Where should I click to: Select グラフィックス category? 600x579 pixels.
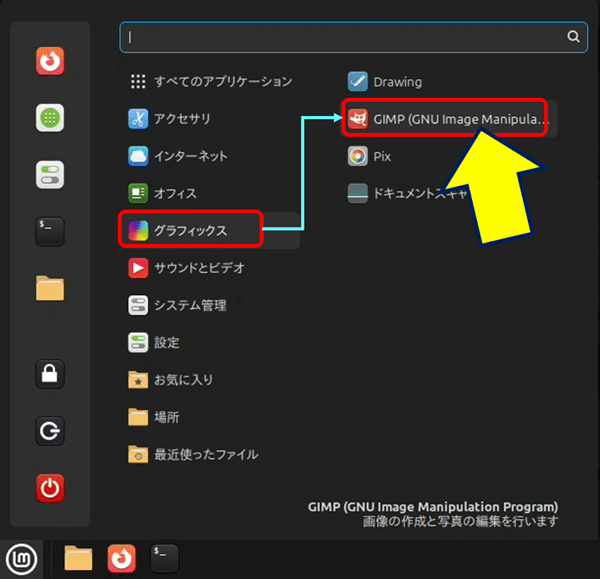(x=211, y=230)
